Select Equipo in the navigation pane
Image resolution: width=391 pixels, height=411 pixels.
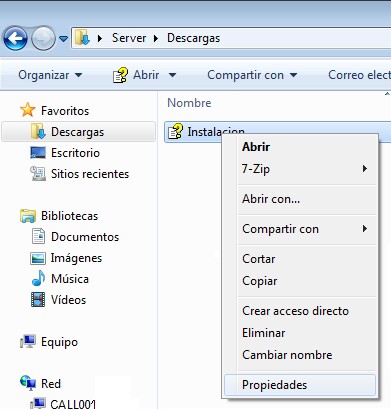[59, 342]
